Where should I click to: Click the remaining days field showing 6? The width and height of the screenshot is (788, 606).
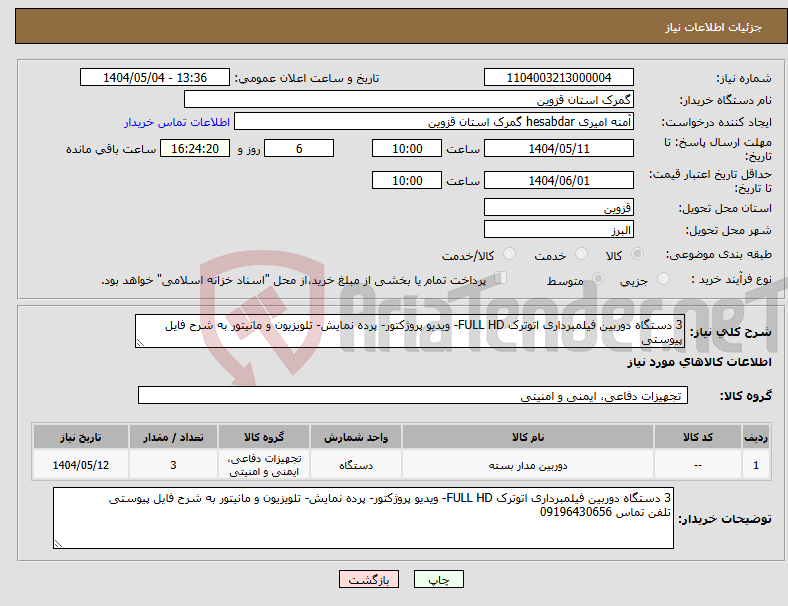tap(299, 148)
